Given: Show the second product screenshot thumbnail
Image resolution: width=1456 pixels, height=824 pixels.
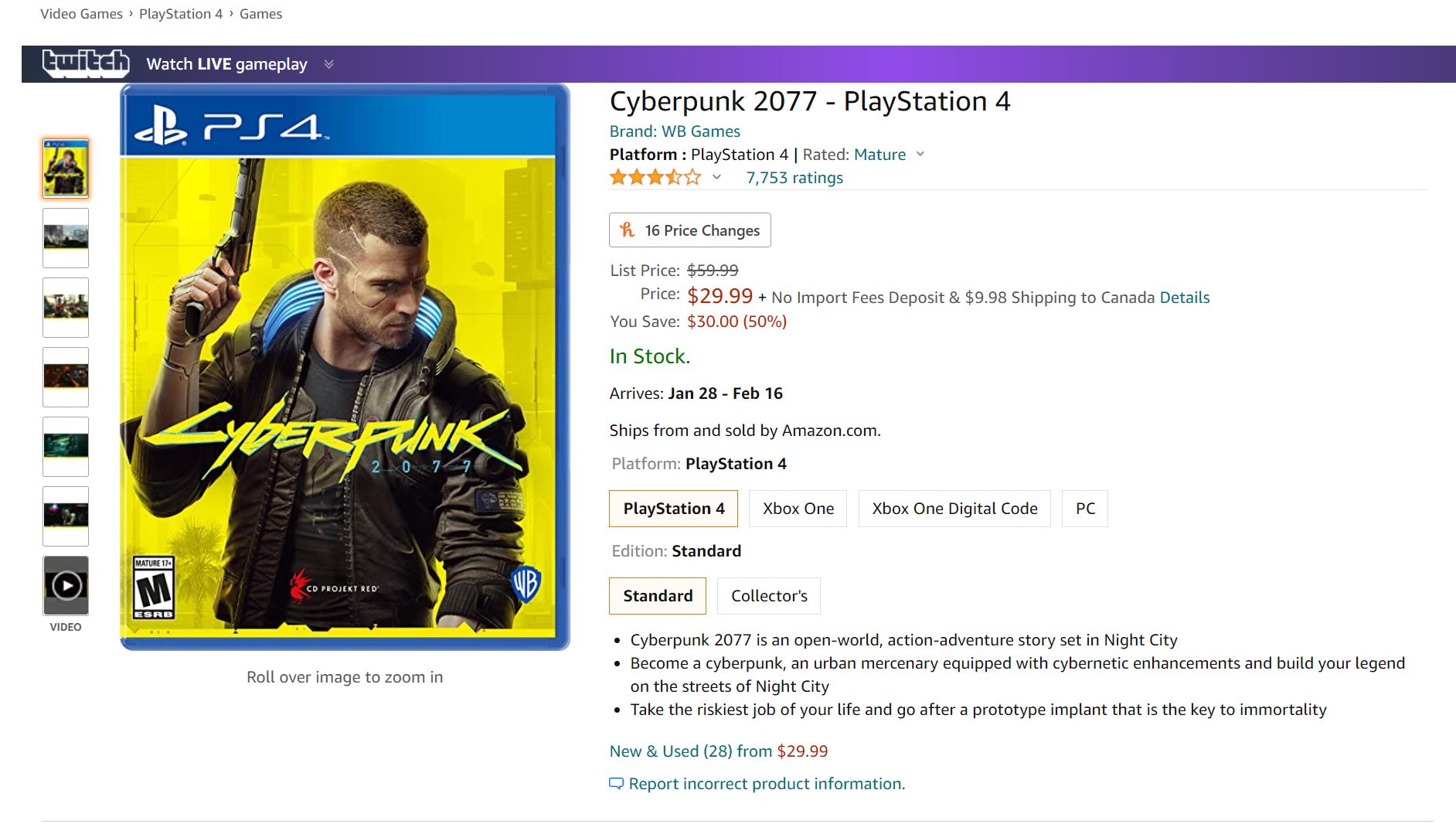Looking at the screenshot, I should coord(66,238).
